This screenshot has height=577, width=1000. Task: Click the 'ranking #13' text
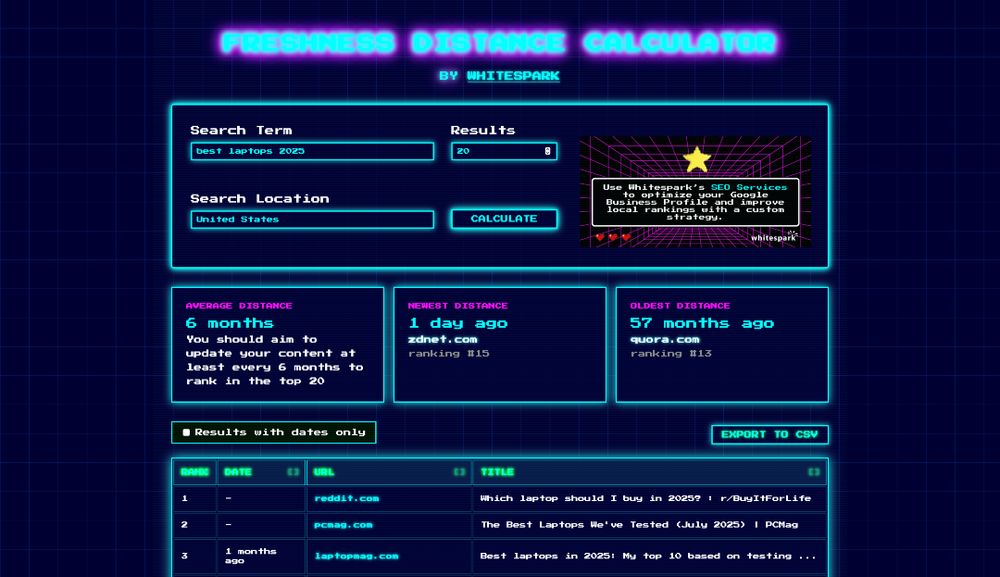coord(671,353)
